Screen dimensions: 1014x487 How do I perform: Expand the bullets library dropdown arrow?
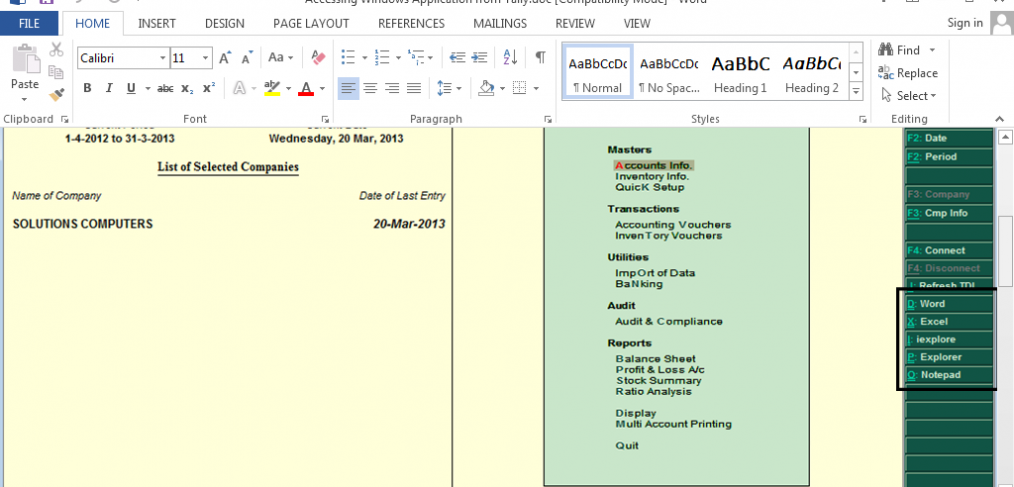coord(365,58)
